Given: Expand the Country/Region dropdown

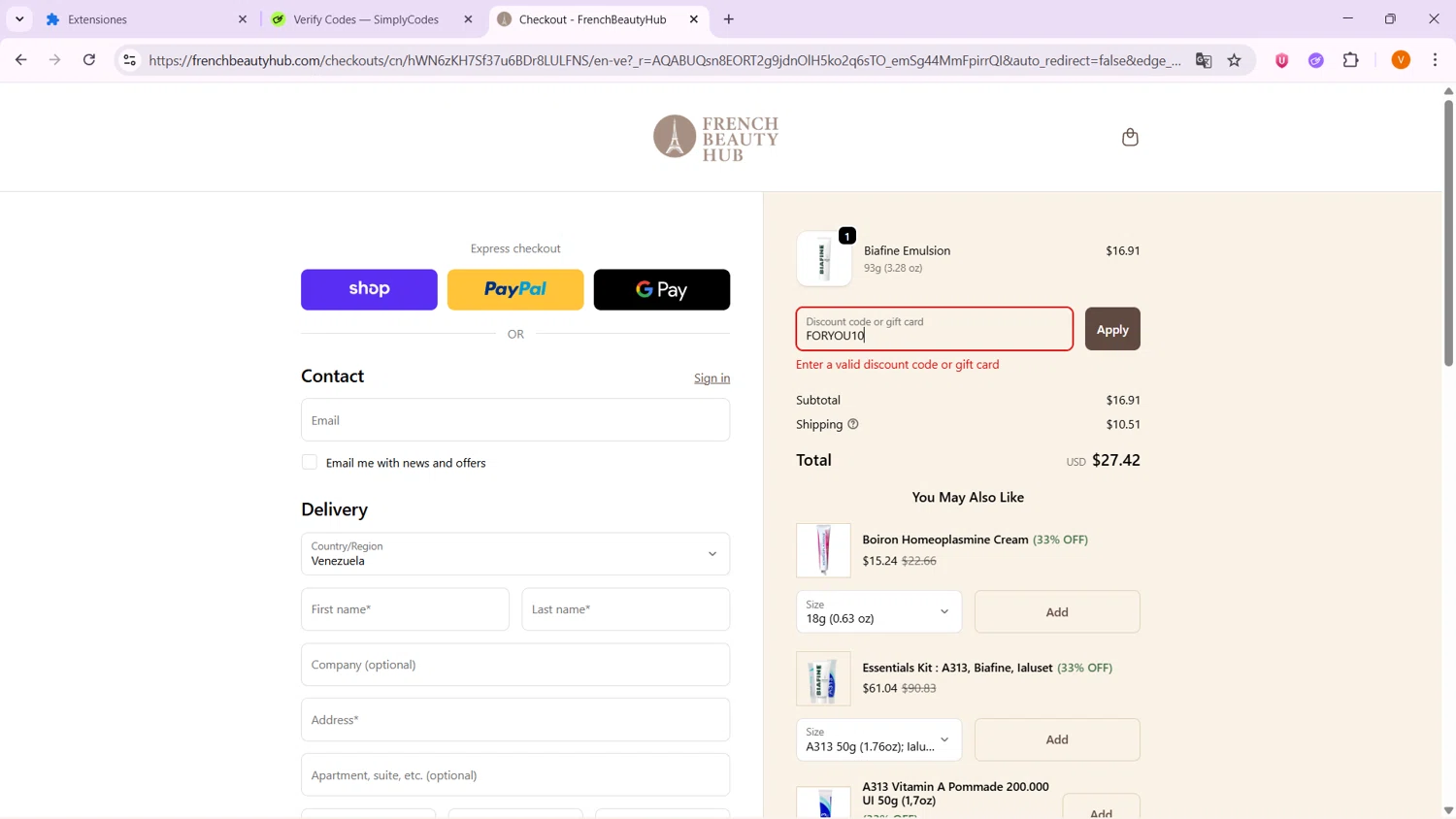Looking at the screenshot, I should (515, 554).
